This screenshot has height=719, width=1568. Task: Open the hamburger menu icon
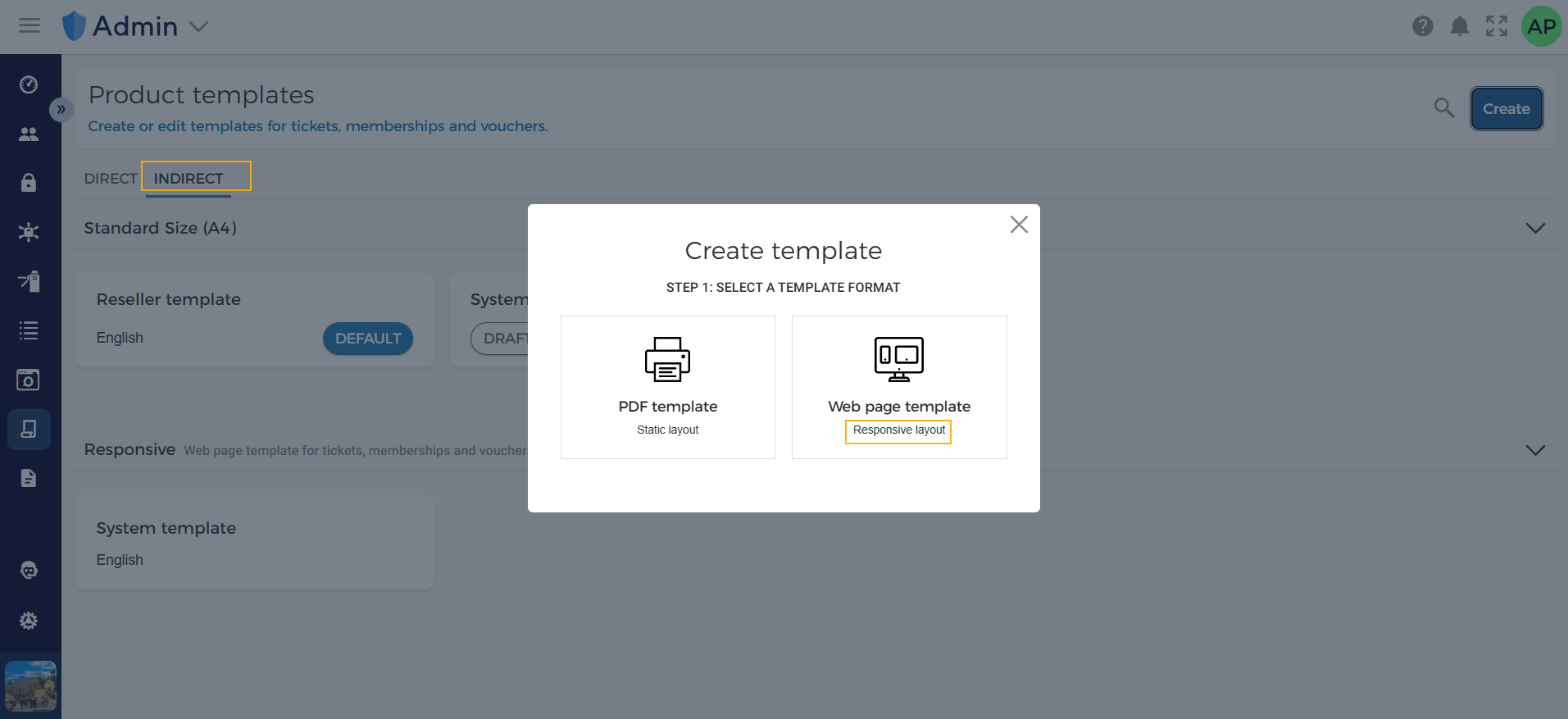coord(30,25)
